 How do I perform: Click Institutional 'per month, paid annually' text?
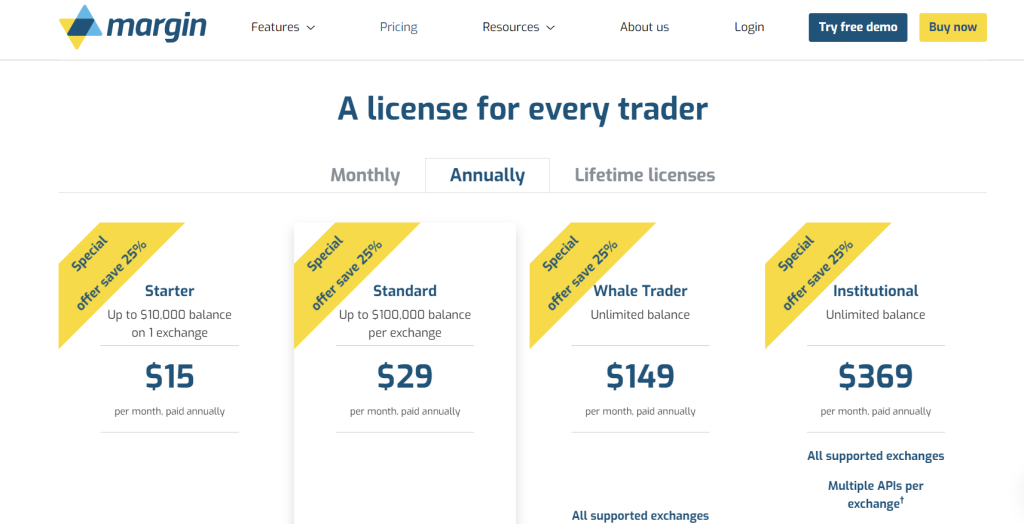tap(876, 412)
